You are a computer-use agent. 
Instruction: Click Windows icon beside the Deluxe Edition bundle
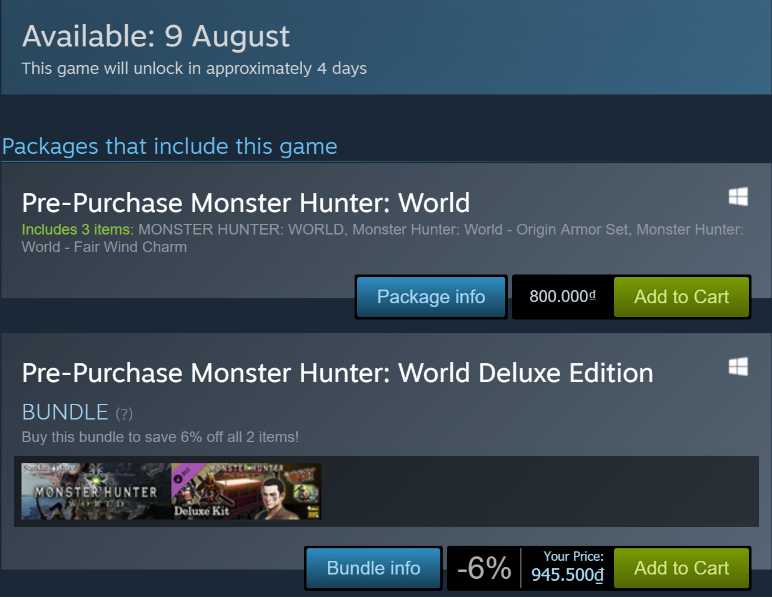tap(738, 367)
